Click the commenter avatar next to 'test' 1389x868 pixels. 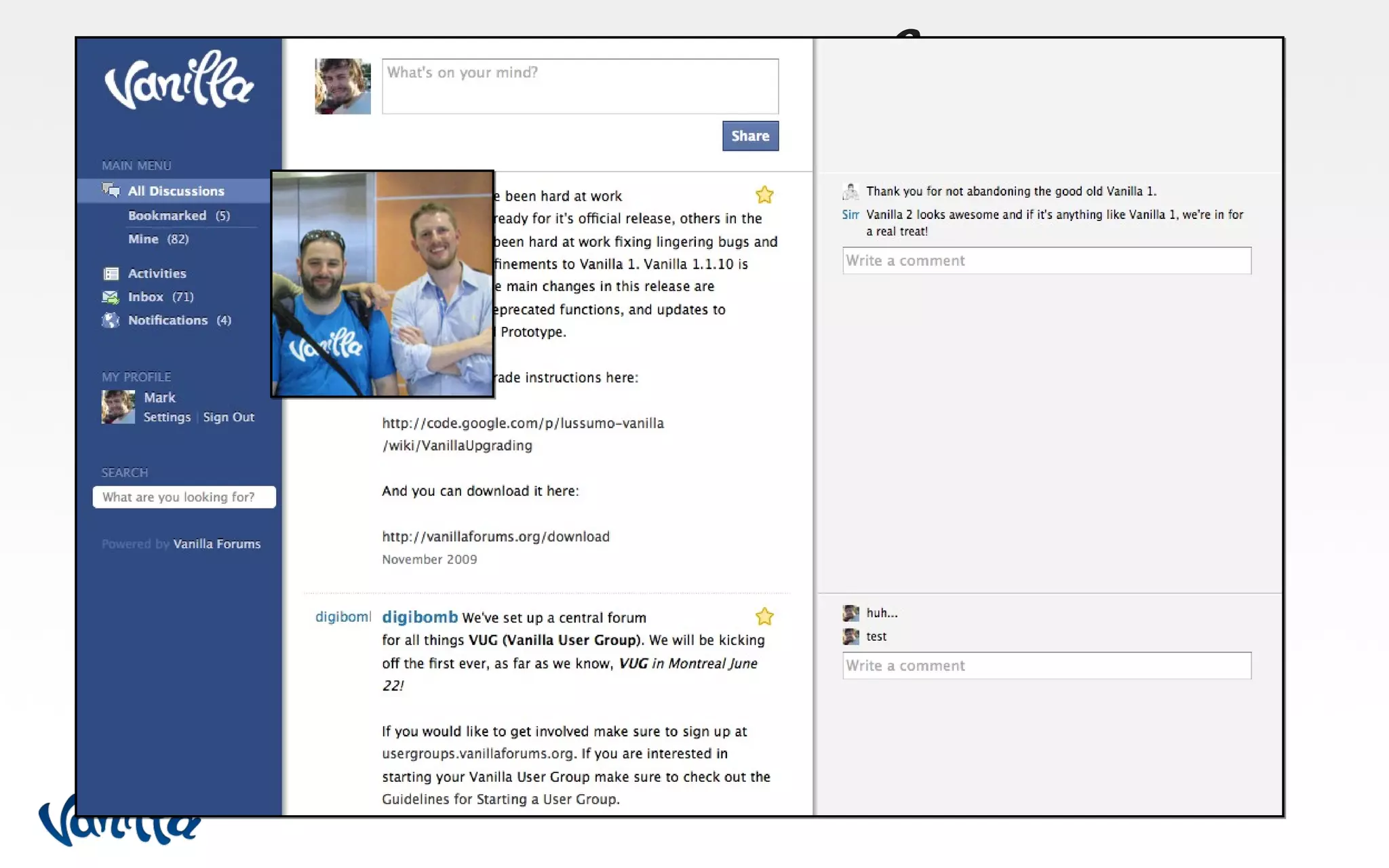point(850,637)
